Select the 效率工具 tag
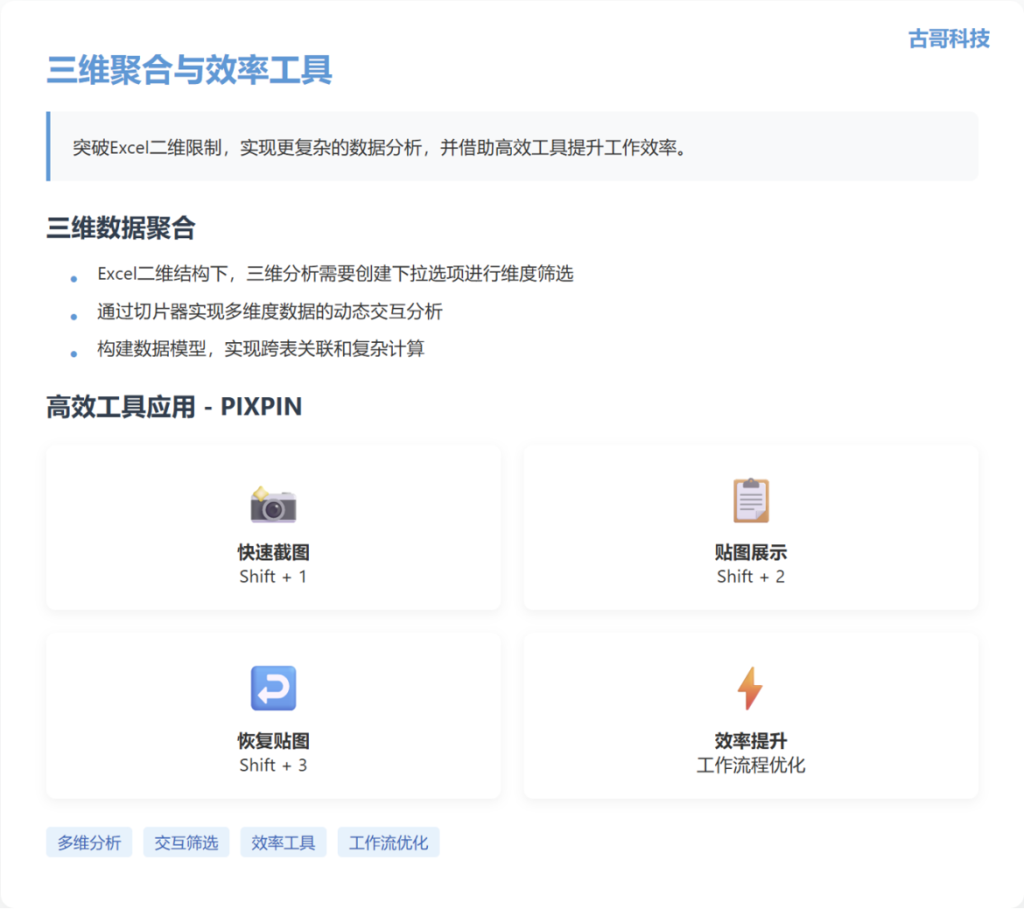 tap(283, 842)
